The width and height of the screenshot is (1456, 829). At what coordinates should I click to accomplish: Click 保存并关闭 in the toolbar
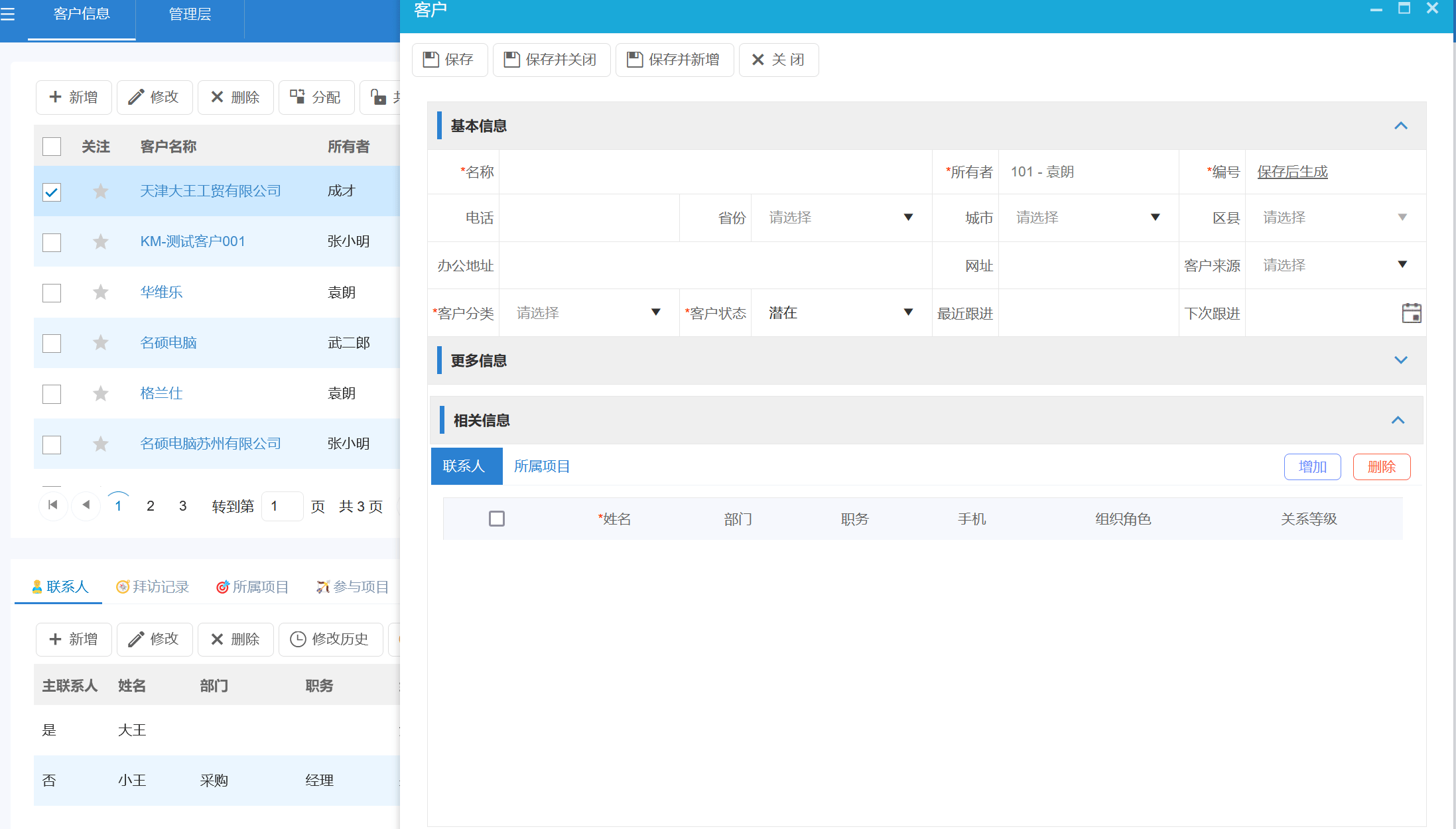point(551,60)
